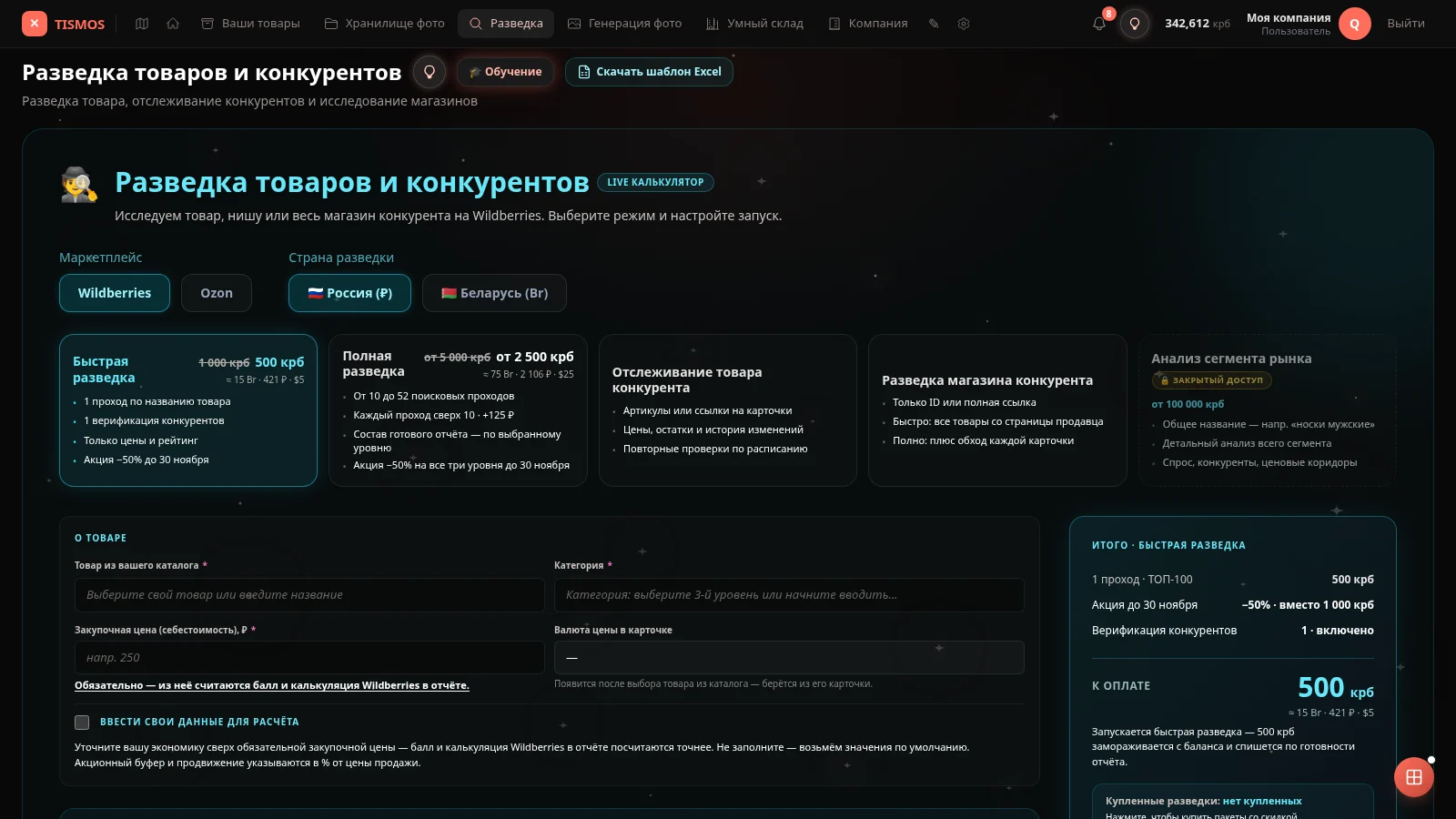Select Ozon marketplace
1456x819 pixels.
point(217,293)
